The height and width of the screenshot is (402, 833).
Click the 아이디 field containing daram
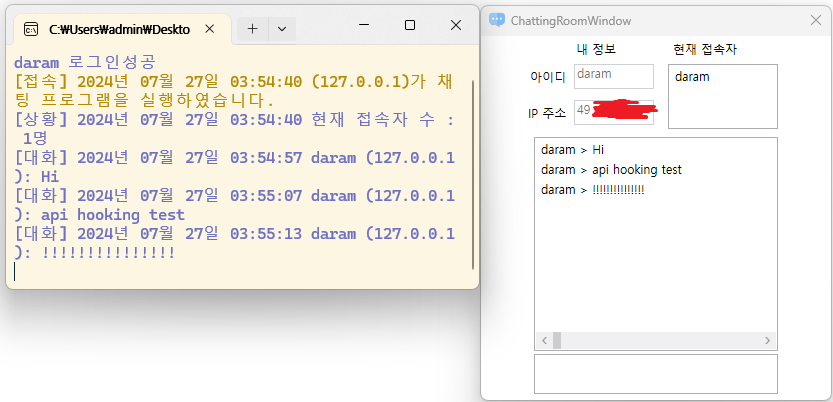point(613,76)
